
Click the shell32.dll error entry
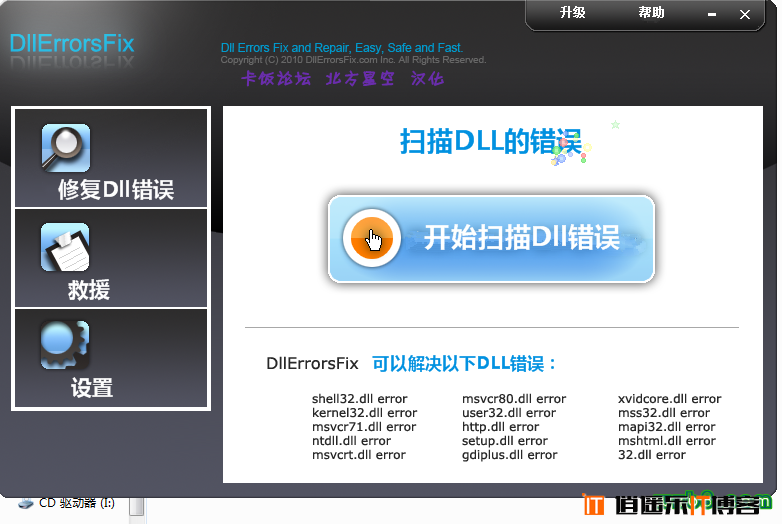(x=360, y=399)
